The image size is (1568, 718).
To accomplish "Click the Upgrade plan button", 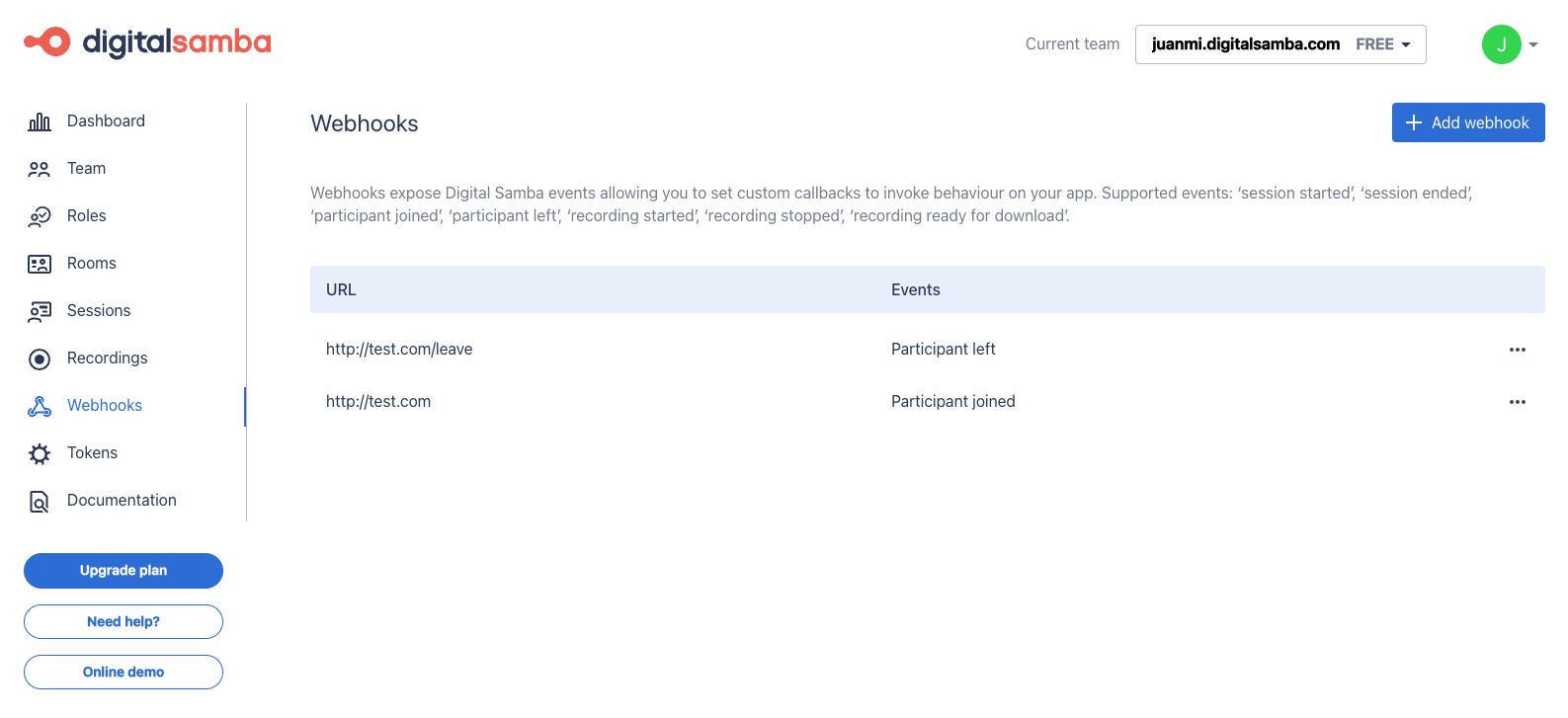I will point(124,571).
